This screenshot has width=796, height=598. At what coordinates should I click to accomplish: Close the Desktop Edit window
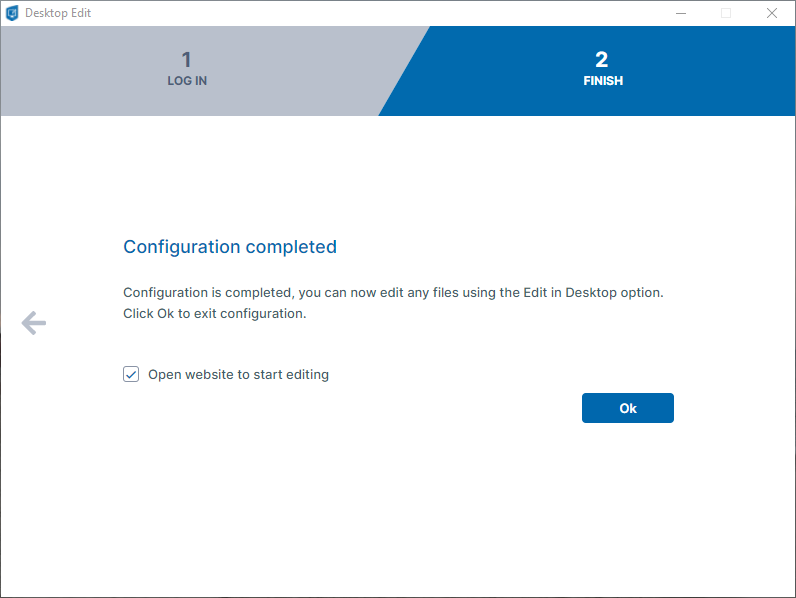coord(772,13)
